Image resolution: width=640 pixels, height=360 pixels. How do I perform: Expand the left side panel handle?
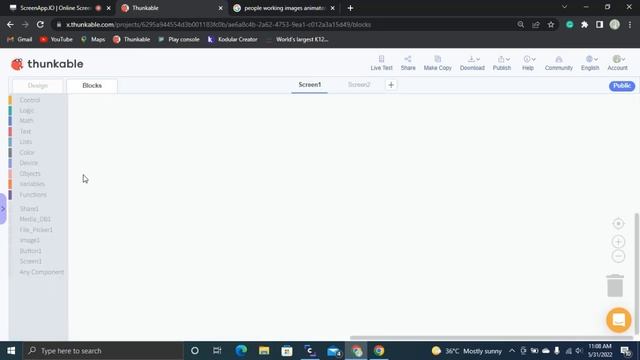pyautogui.click(x=3, y=209)
